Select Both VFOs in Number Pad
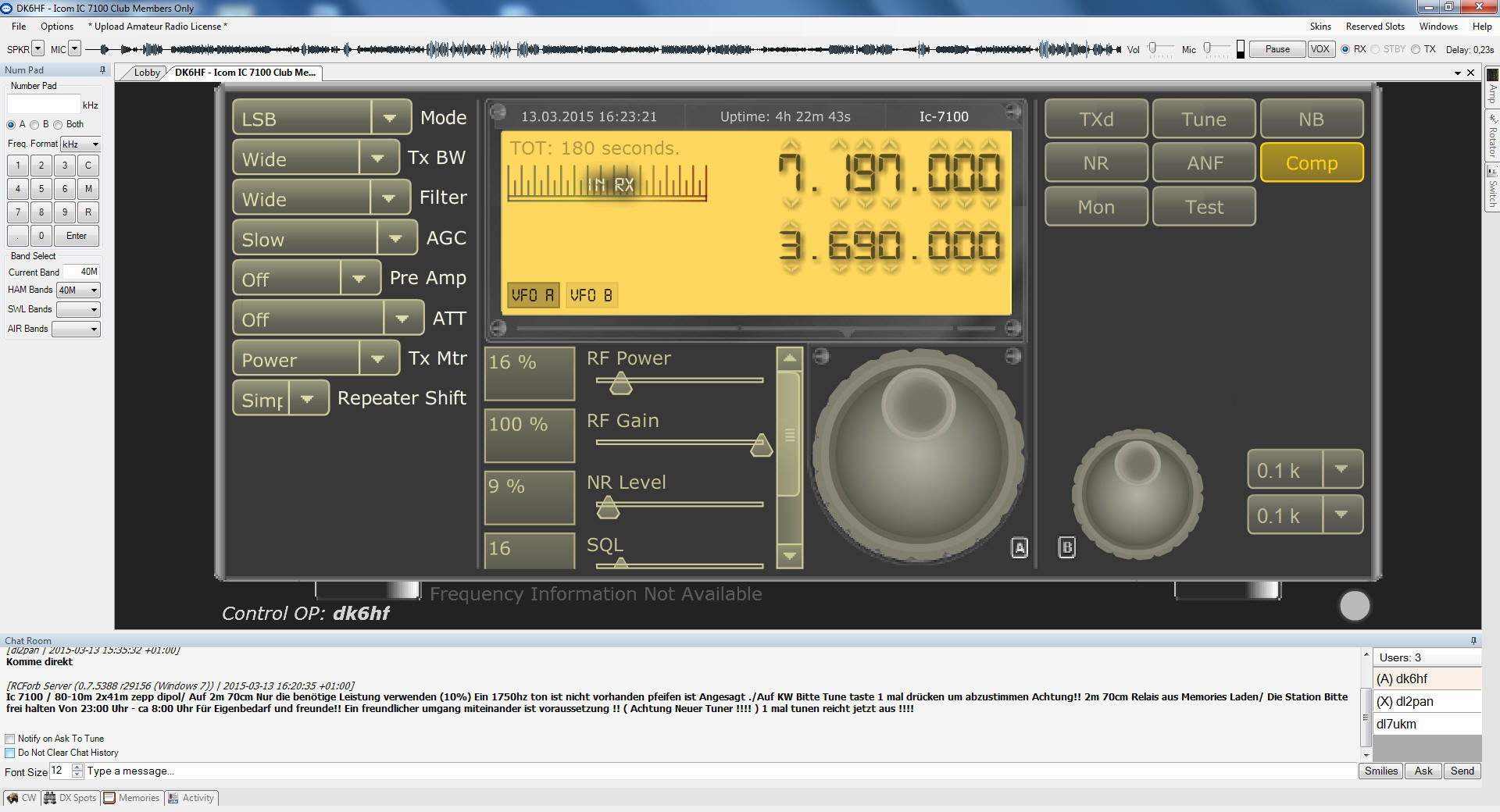1500x812 pixels. tap(58, 125)
